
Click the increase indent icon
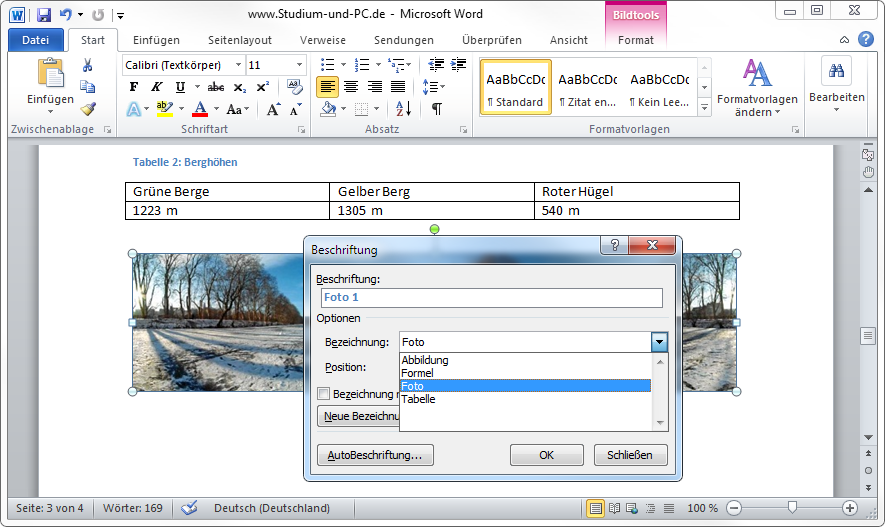(x=458, y=65)
